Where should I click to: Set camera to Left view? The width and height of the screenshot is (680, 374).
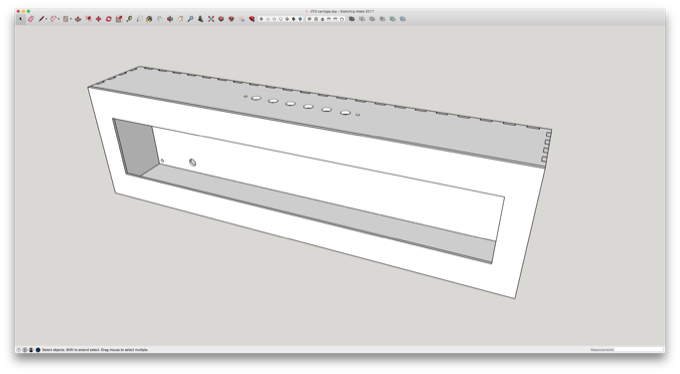(341, 19)
